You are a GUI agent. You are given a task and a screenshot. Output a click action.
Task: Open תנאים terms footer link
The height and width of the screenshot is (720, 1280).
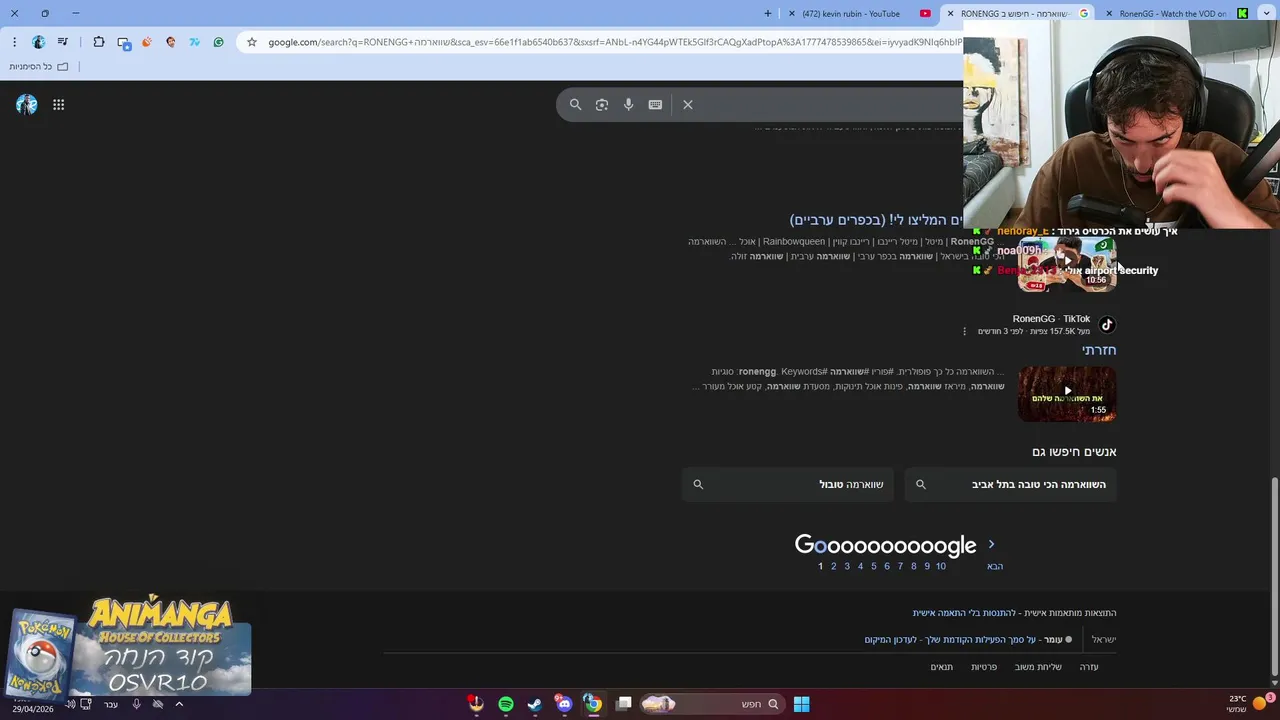[x=942, y=667]
